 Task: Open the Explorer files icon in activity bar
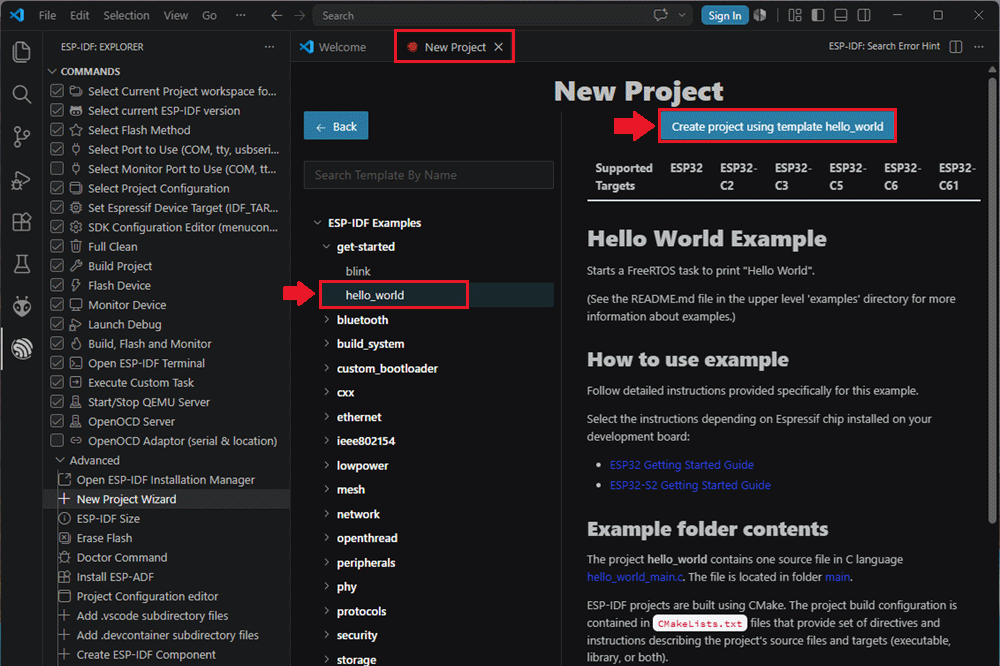coord(22,52)
